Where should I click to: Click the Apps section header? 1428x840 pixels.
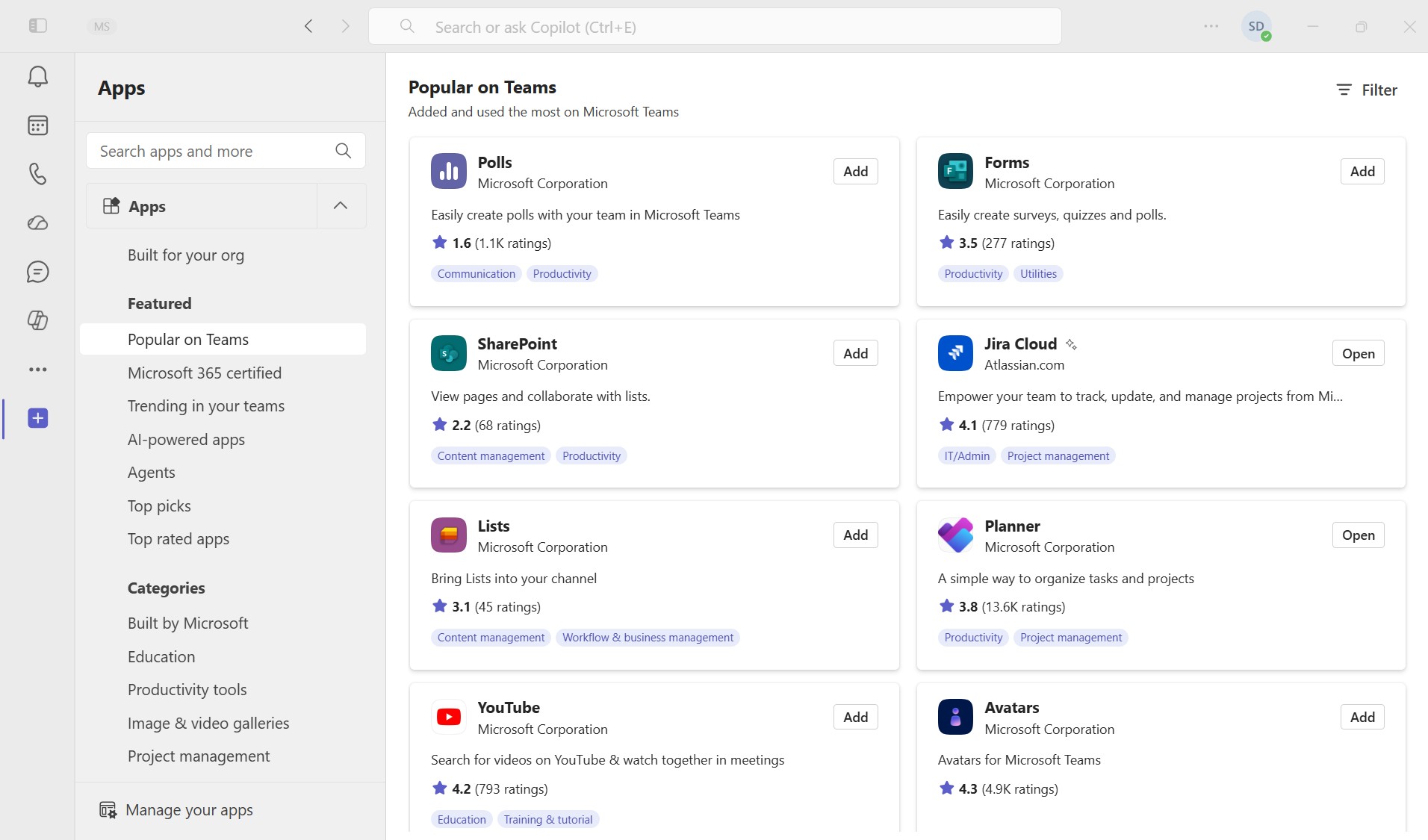pos(202,205)
